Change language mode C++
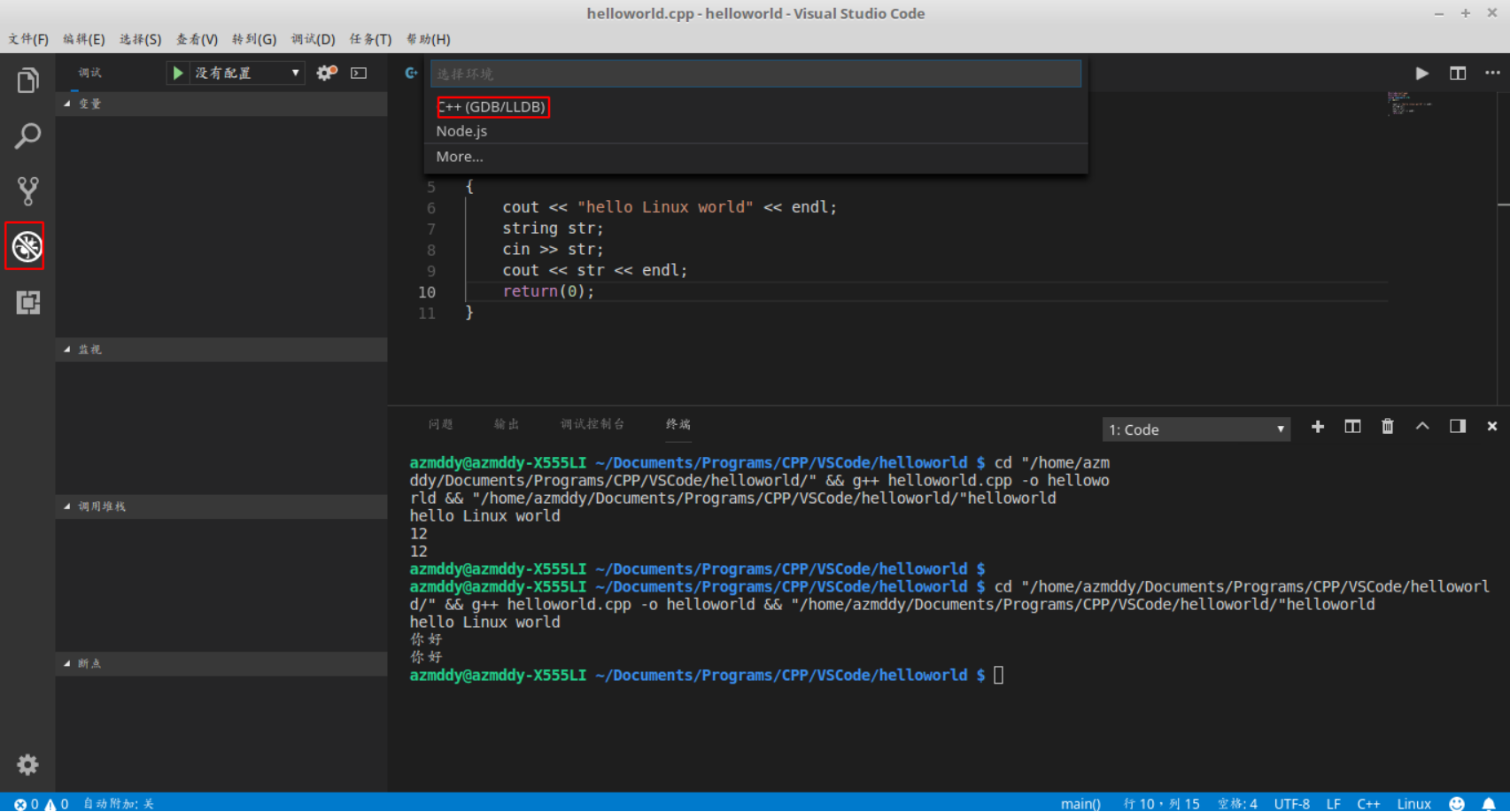Image resolution: width=1510 pixels, height=812 pixels. tap(1368, 803)
